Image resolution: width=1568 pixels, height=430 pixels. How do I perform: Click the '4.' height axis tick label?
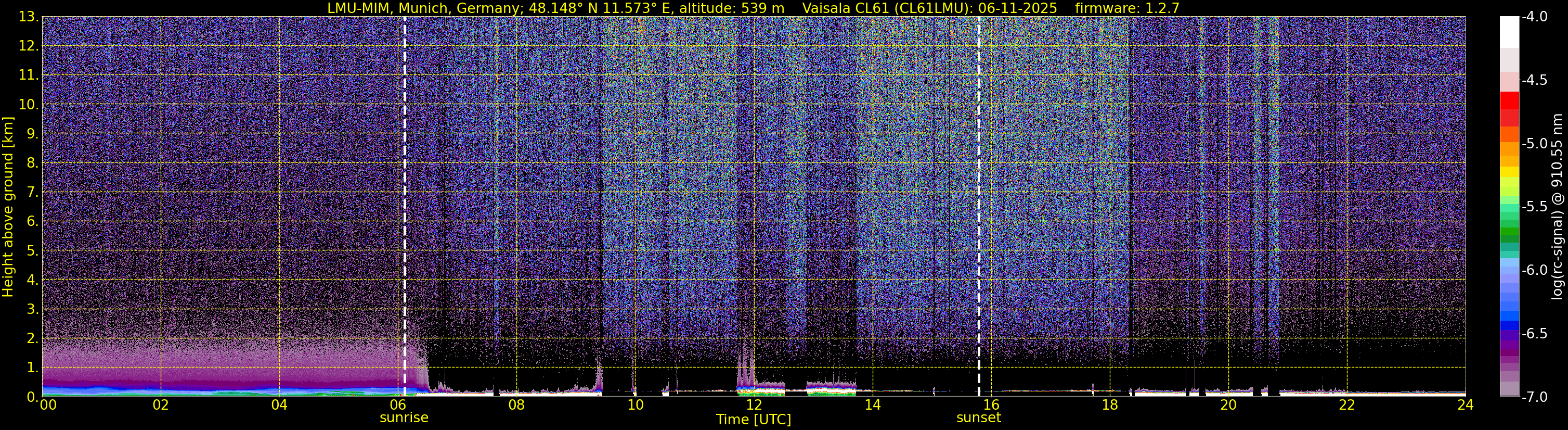click(33, 280)
